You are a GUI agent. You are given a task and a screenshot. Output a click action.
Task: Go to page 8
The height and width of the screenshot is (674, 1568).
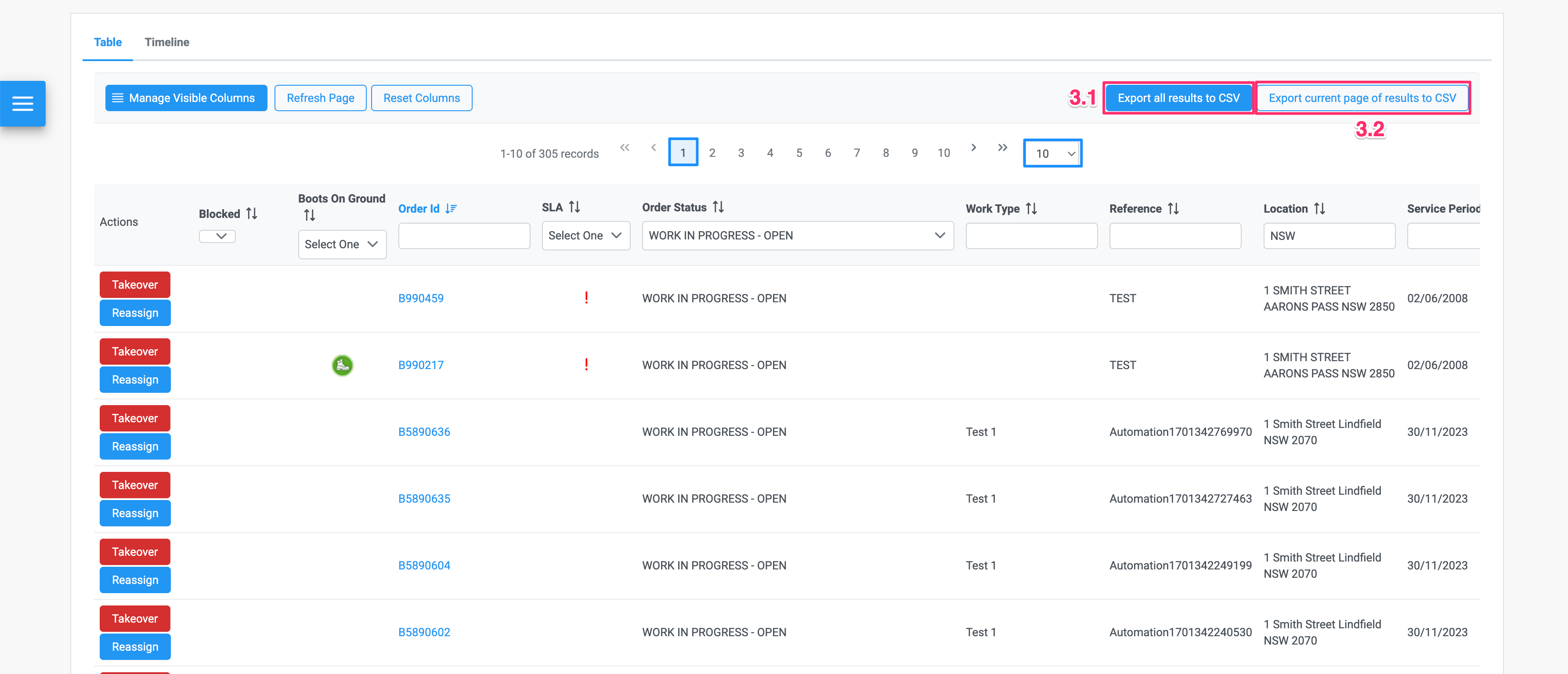point(885,153)
